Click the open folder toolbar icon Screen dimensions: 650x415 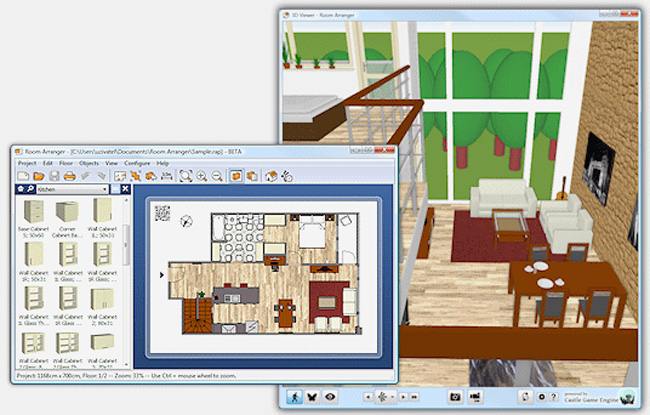pos(38,176)
